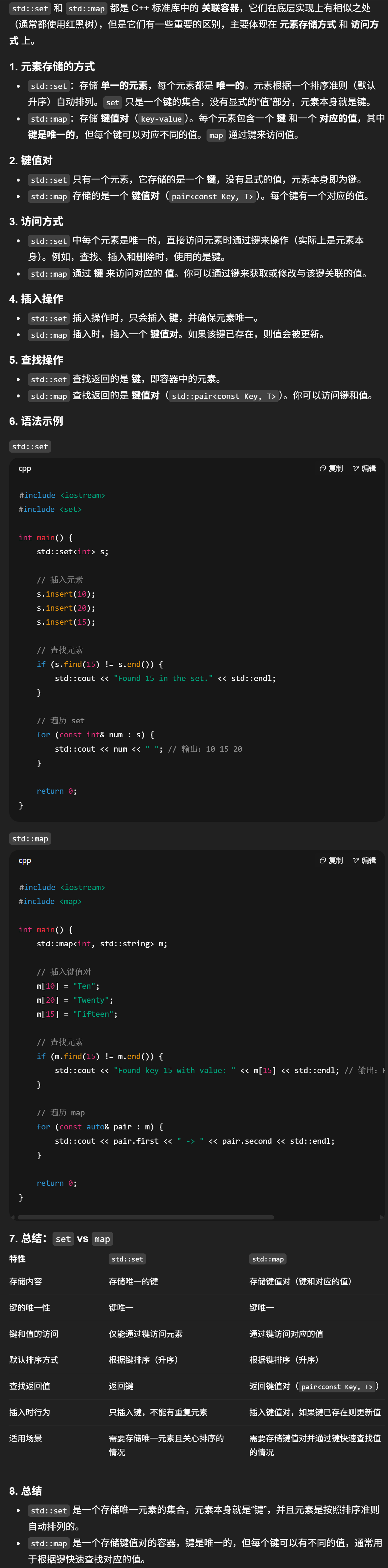This screenshot has width=388, height=1568.
Task: Click the edit icon on the std::set code block
Action: pos(356,468)
